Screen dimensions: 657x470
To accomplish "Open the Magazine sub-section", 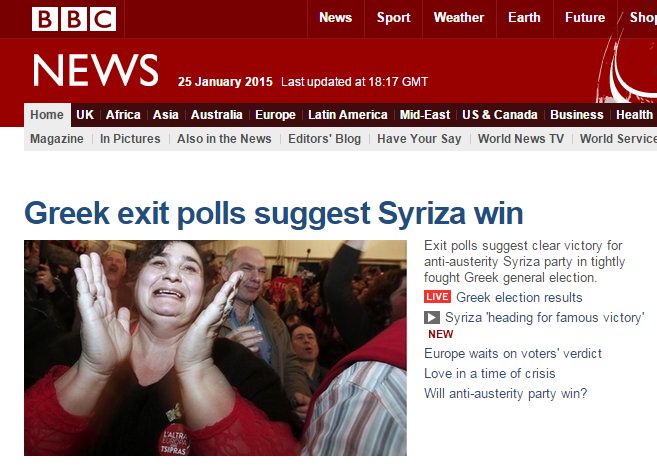I will [x=57, y=139].
